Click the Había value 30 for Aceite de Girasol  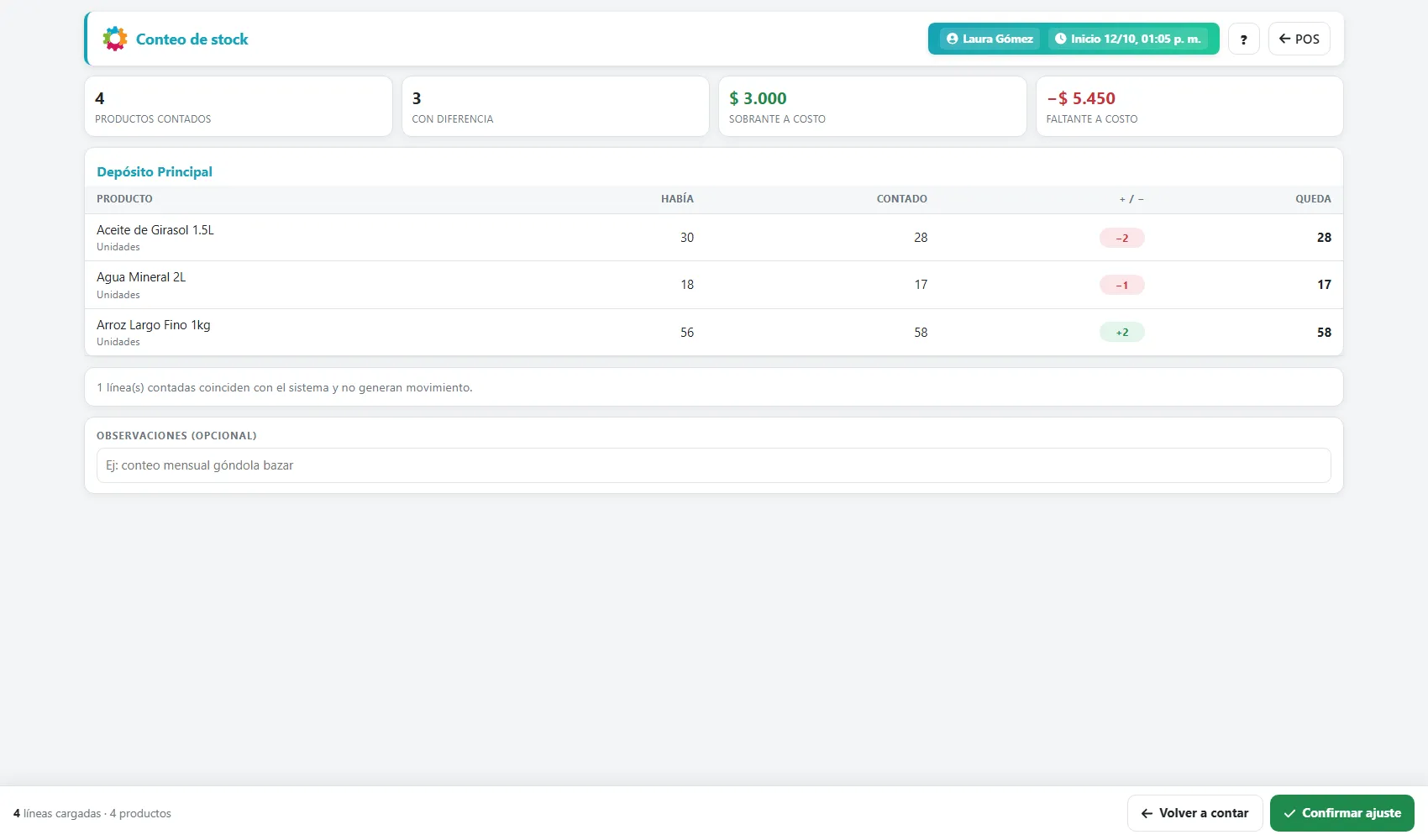tap(687, 238)
